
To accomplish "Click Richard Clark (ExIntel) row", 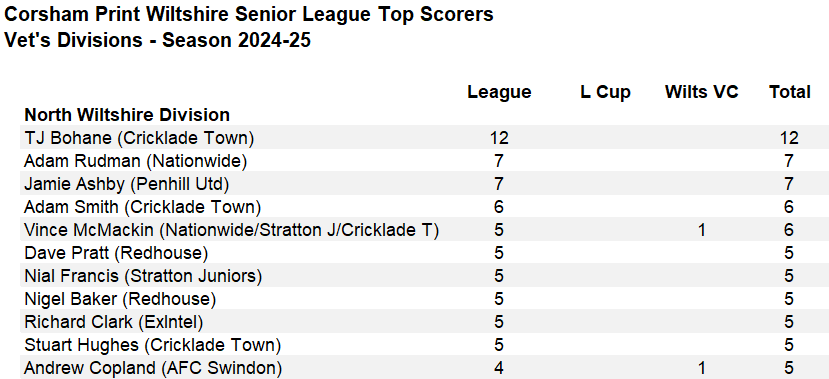I will click(418, 322).
